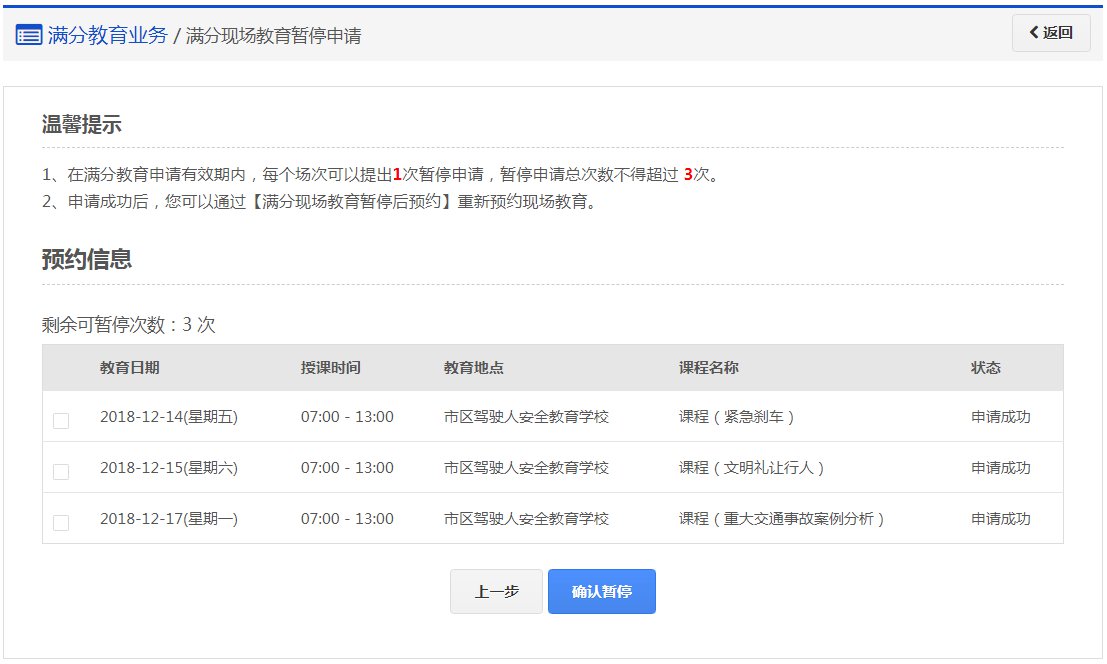Click the 课程名称 column header
Screen dimensions: 1107x664
point(708,368)
